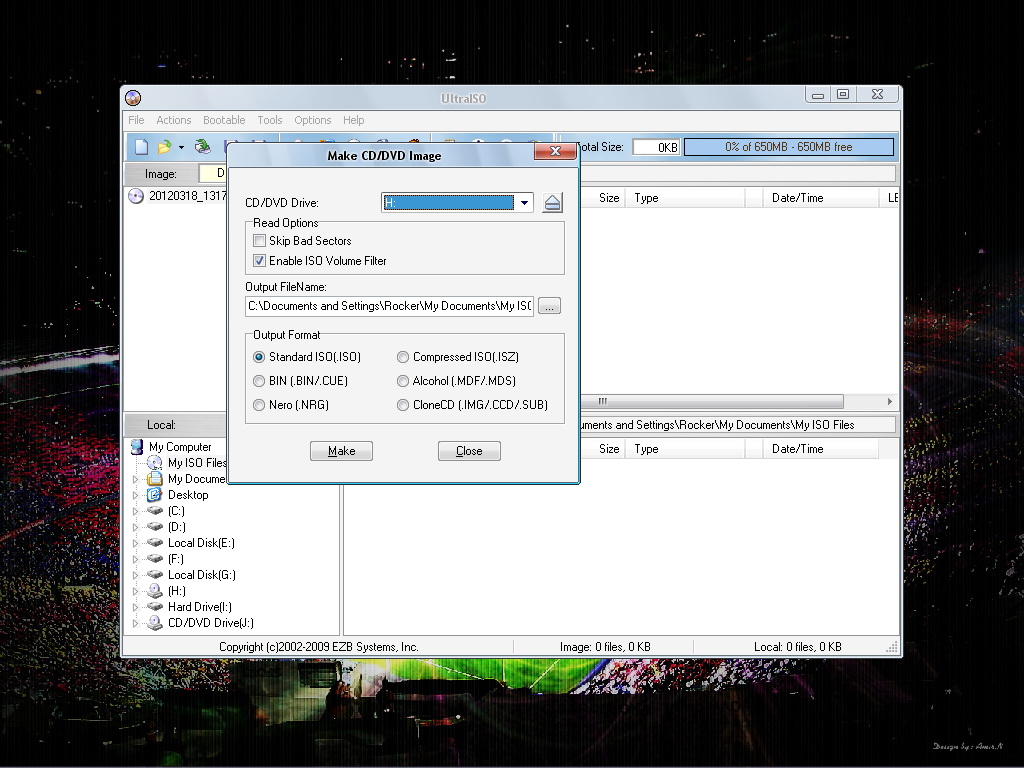Click into the Output FileName field
This screenshot has width=1024, height=768.
390,306
